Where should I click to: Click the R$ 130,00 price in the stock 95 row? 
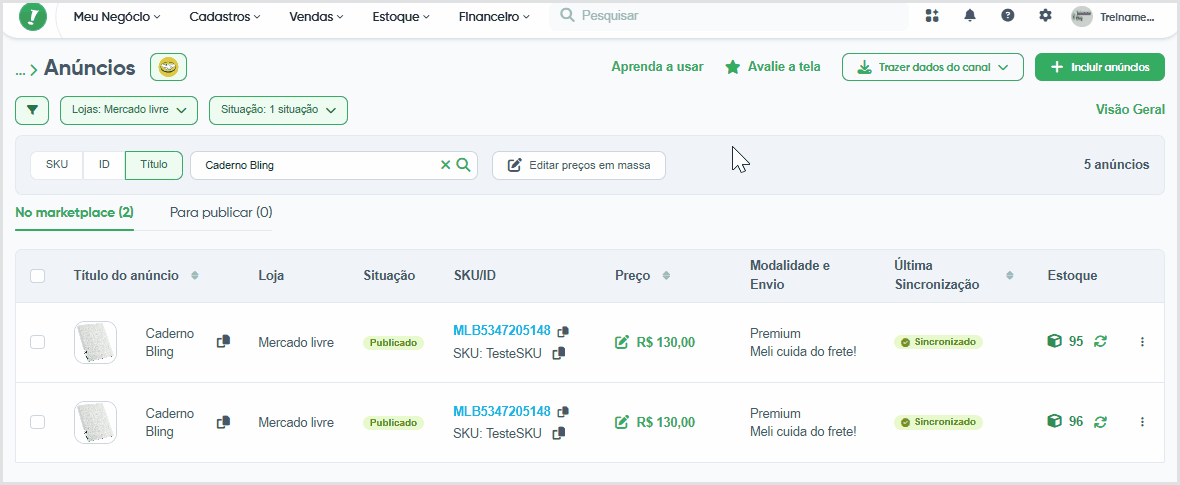tap(665, 343)
